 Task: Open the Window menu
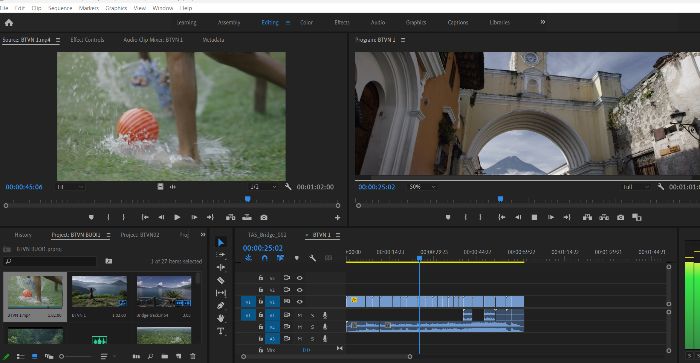pos(163,8)
